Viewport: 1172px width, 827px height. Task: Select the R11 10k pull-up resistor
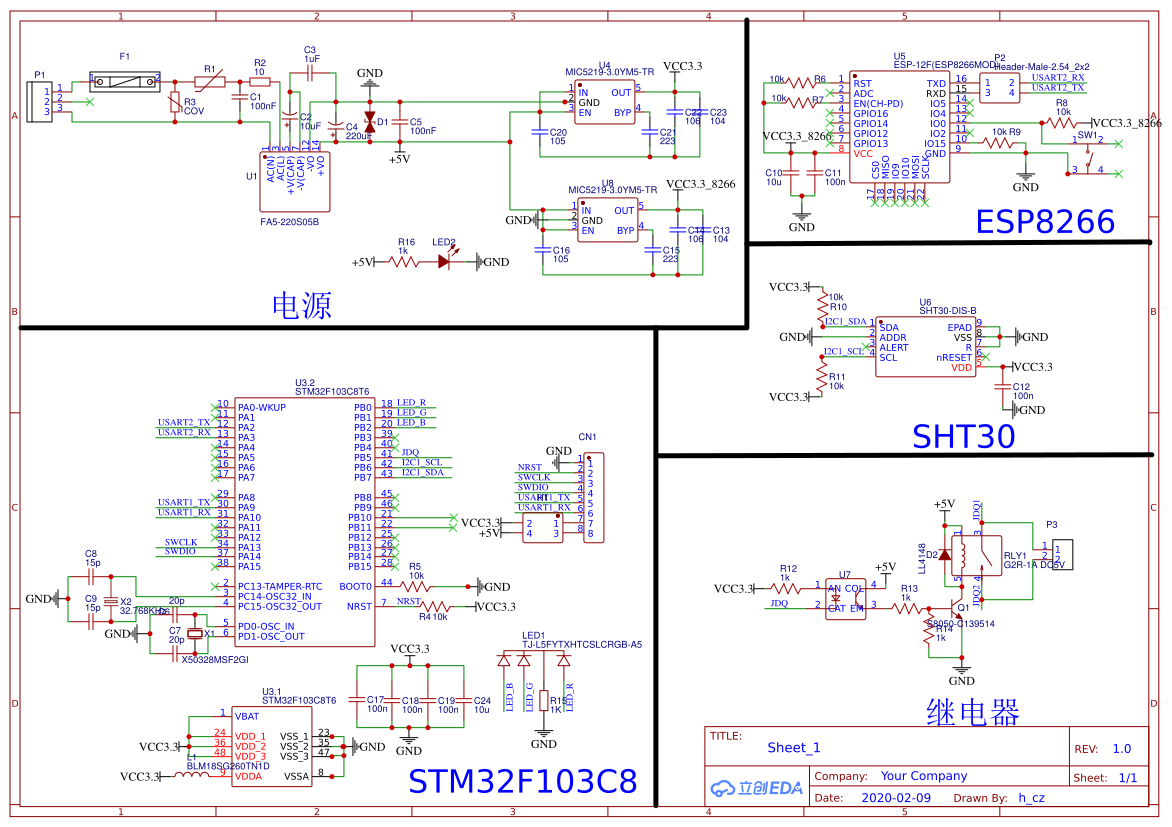coord(822,377)
